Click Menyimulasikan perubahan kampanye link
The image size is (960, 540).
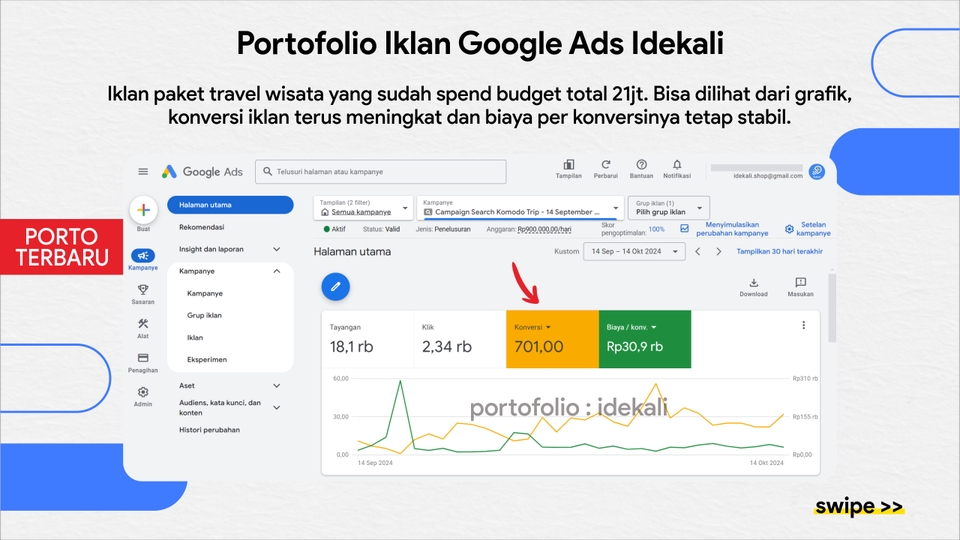click(732, 229)
